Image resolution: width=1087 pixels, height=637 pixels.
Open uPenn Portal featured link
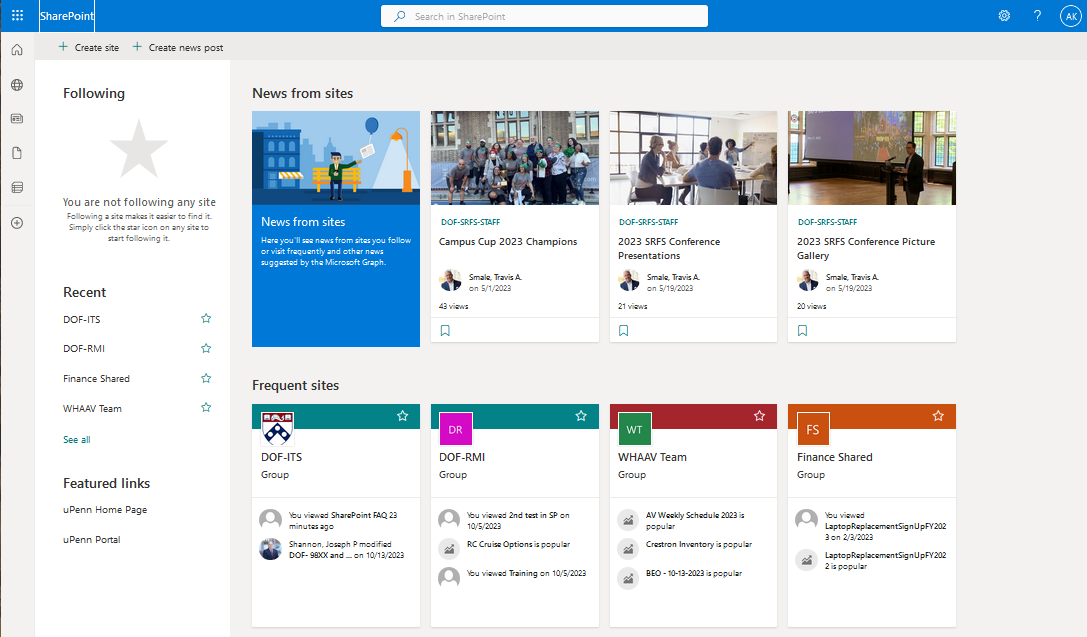click(x=92, y=539)
